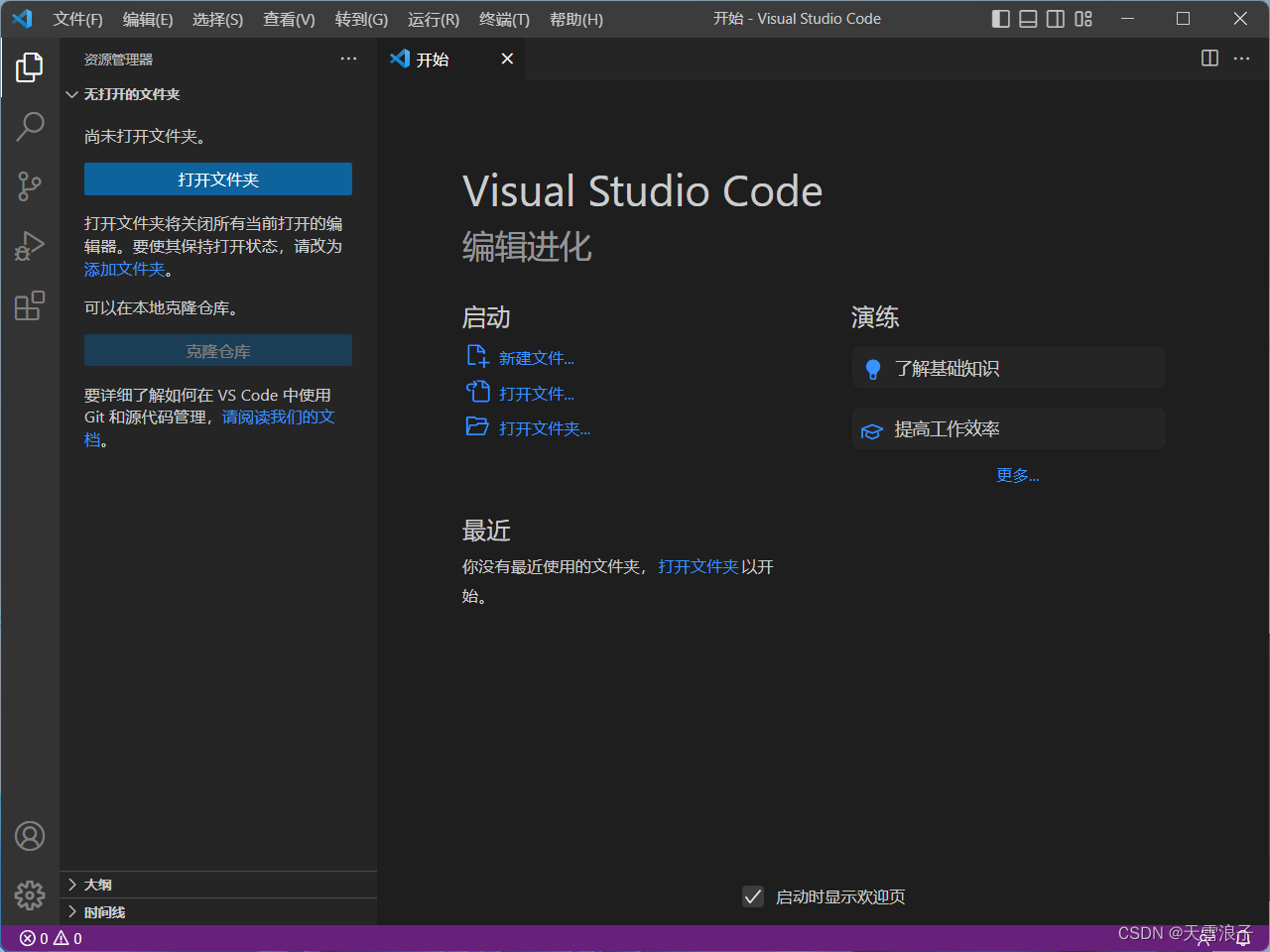This screenshot has height=952, width=1270.
Task: Click the open folder icon under 启动
Action: [477, 426]
